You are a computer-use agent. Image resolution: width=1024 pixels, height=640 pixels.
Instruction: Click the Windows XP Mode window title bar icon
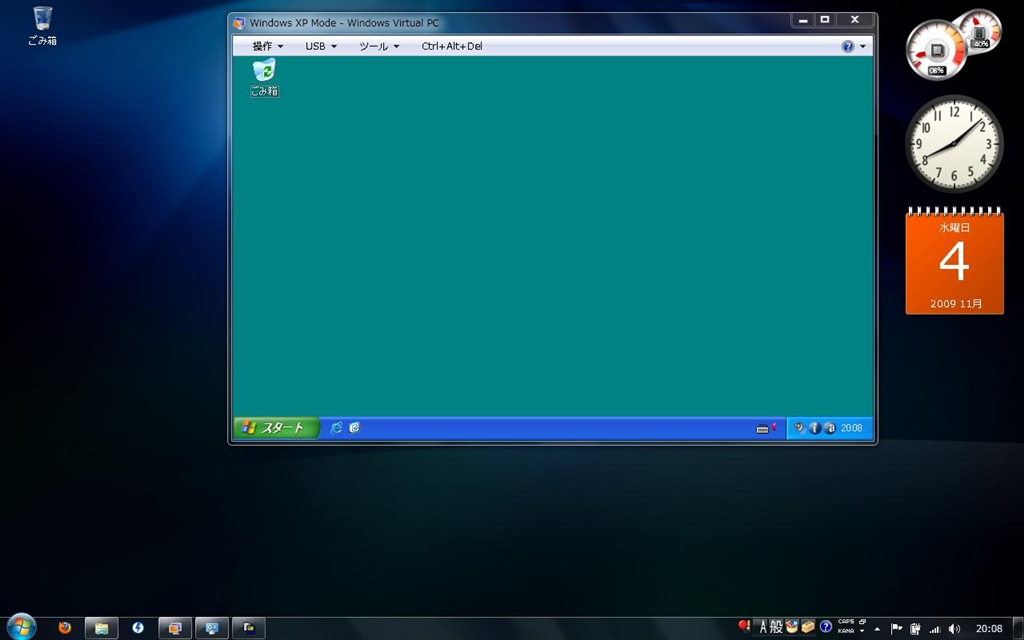coord(239,23)
